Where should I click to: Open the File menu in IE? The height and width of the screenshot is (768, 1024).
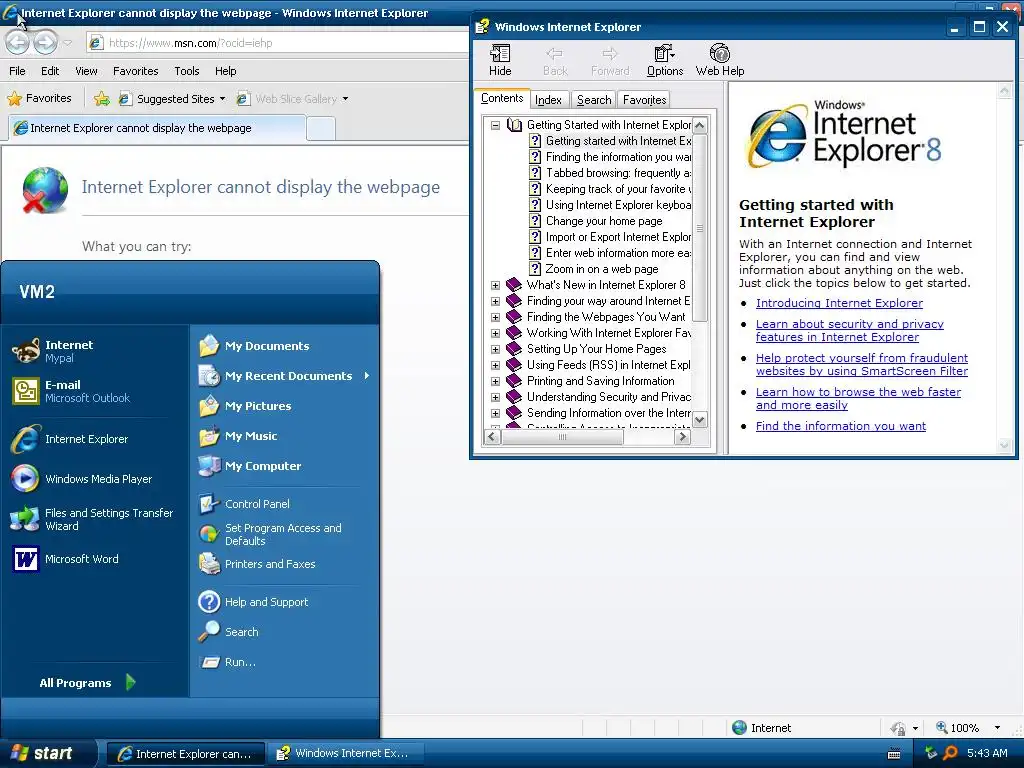coord(18,71)
